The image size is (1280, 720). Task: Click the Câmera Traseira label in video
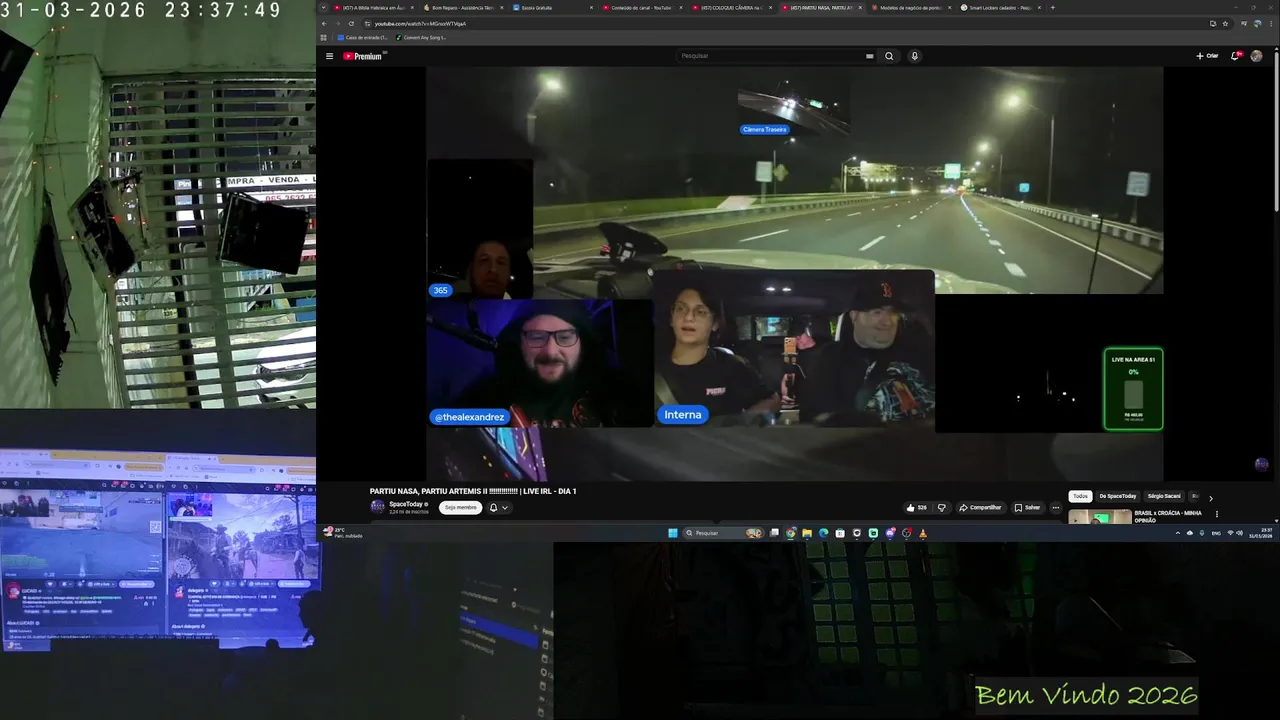click(765, 129)
